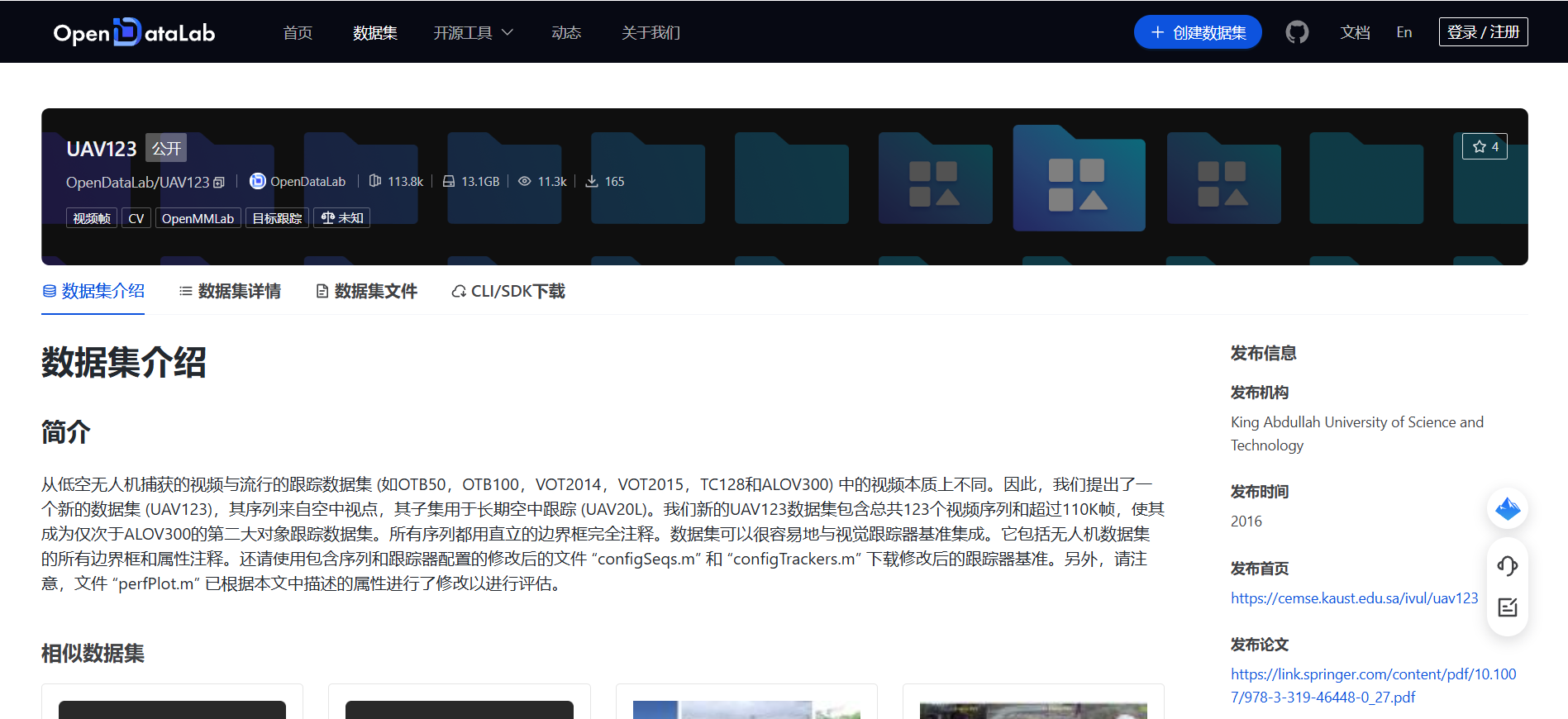Click the OpenDataLab/UAV123 path text
The width and height of the screenshot is (1568, 719).
(x=138, y=183)
